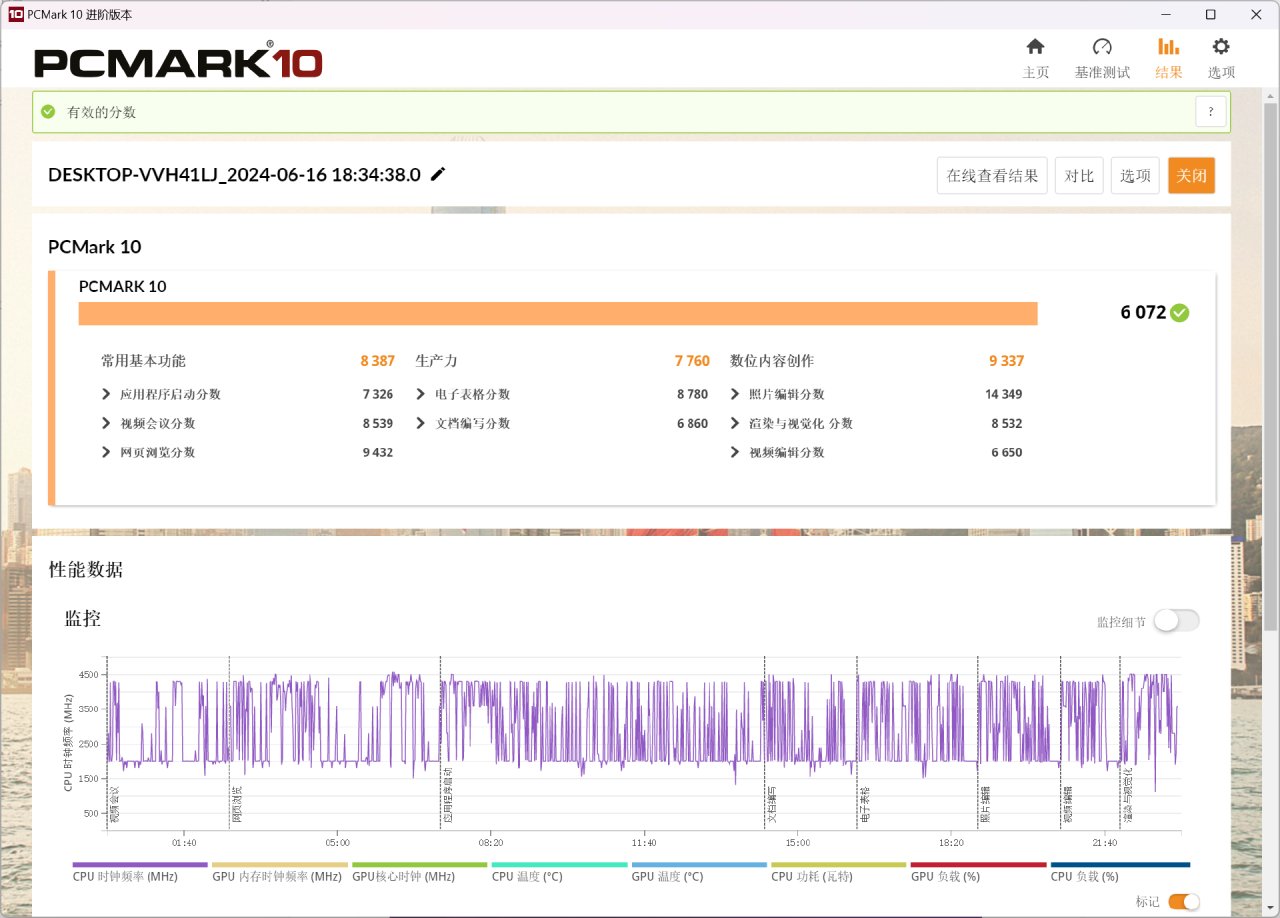Click the 对比 button

pyautogui.click(x=1079, y=175)
